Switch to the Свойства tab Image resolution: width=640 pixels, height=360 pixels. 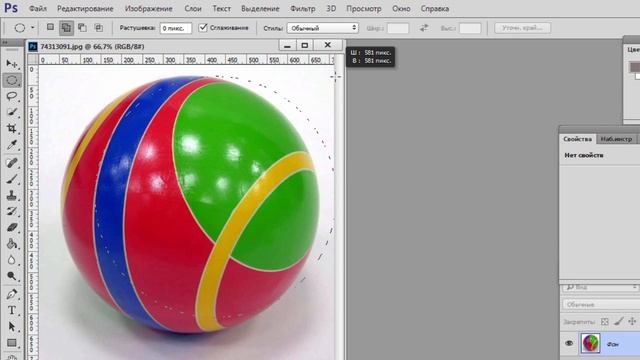578,139
